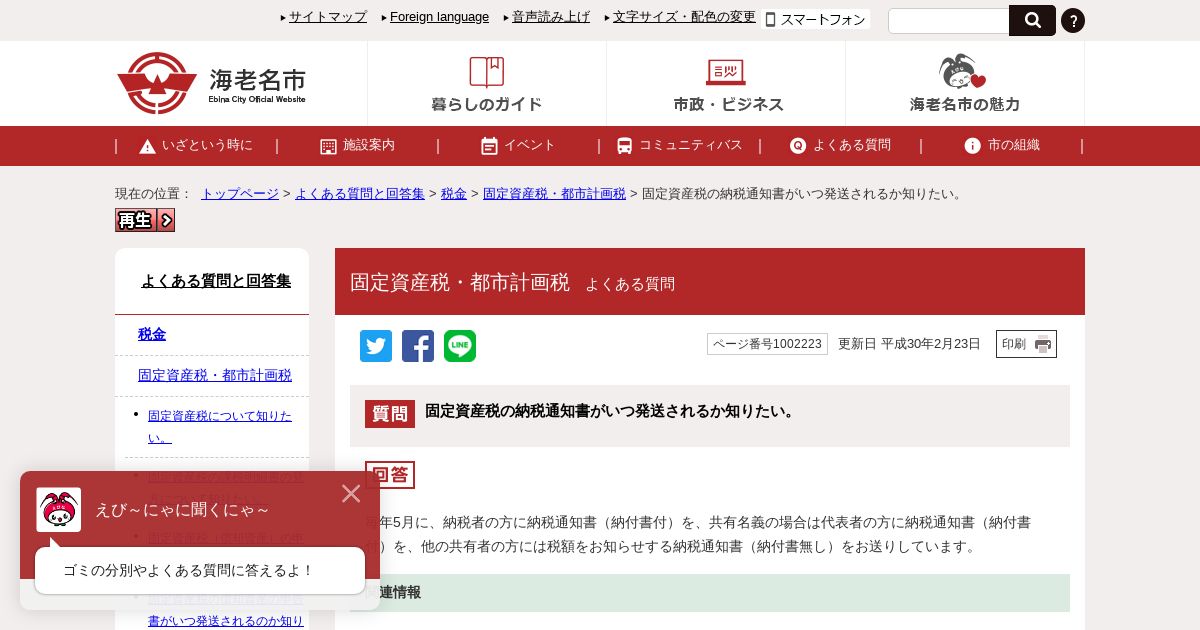Screen dimensions: 1200x630
Task: Open the help question mark icon
Action: 1073,20
